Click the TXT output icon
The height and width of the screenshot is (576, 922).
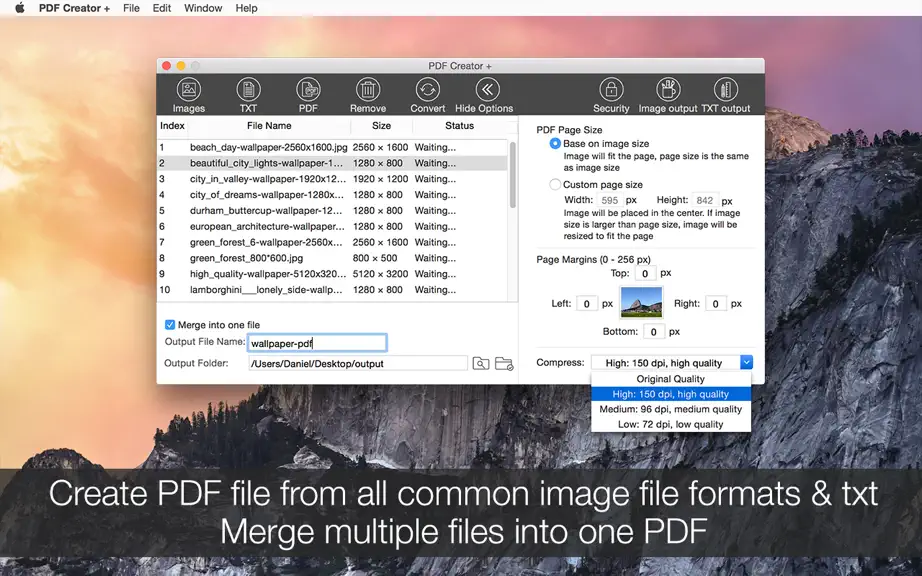click(x=726, y=90)
